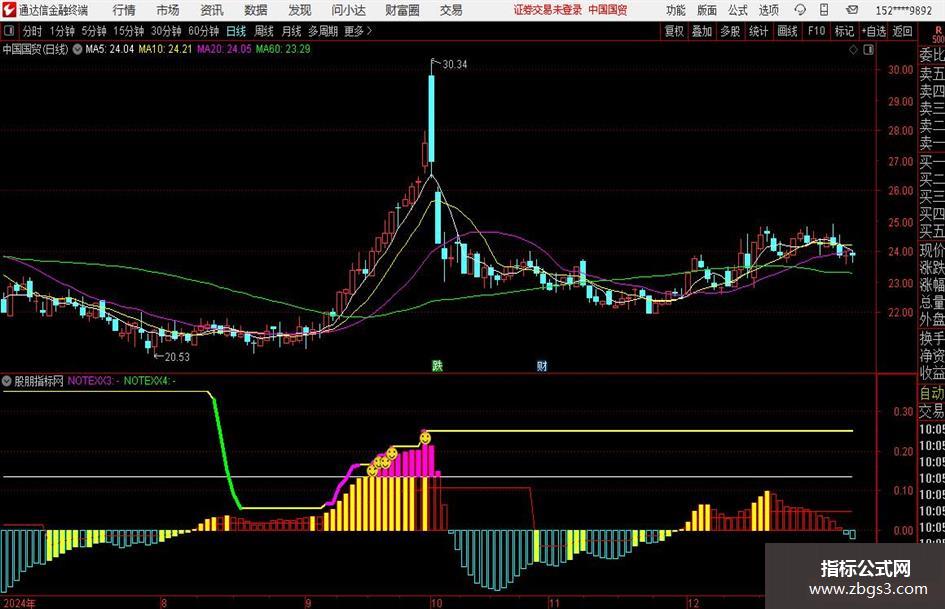
Task: Click the topmost smiley signal icon
Action: point(425,438)
